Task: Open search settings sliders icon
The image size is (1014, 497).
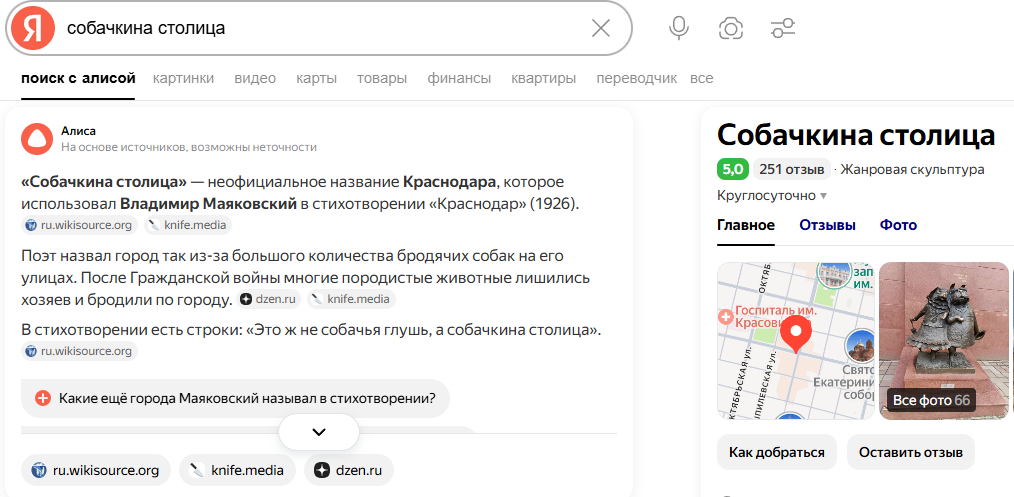Action: [x=782, y=28]
